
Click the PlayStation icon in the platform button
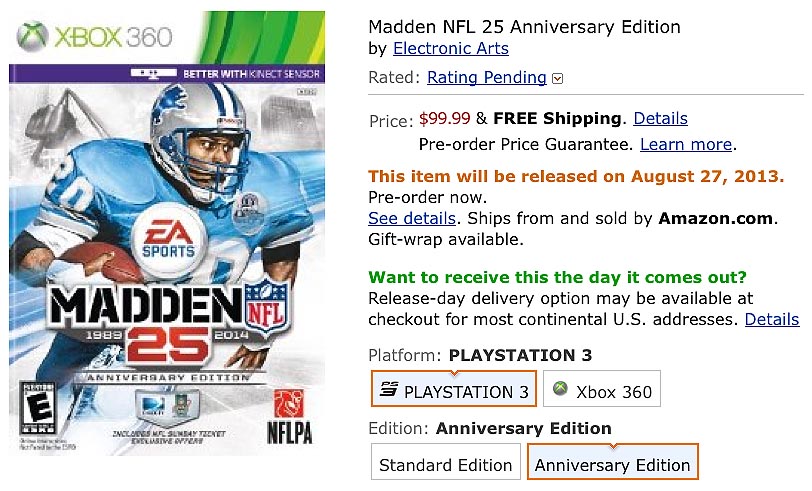coord(388,390)
